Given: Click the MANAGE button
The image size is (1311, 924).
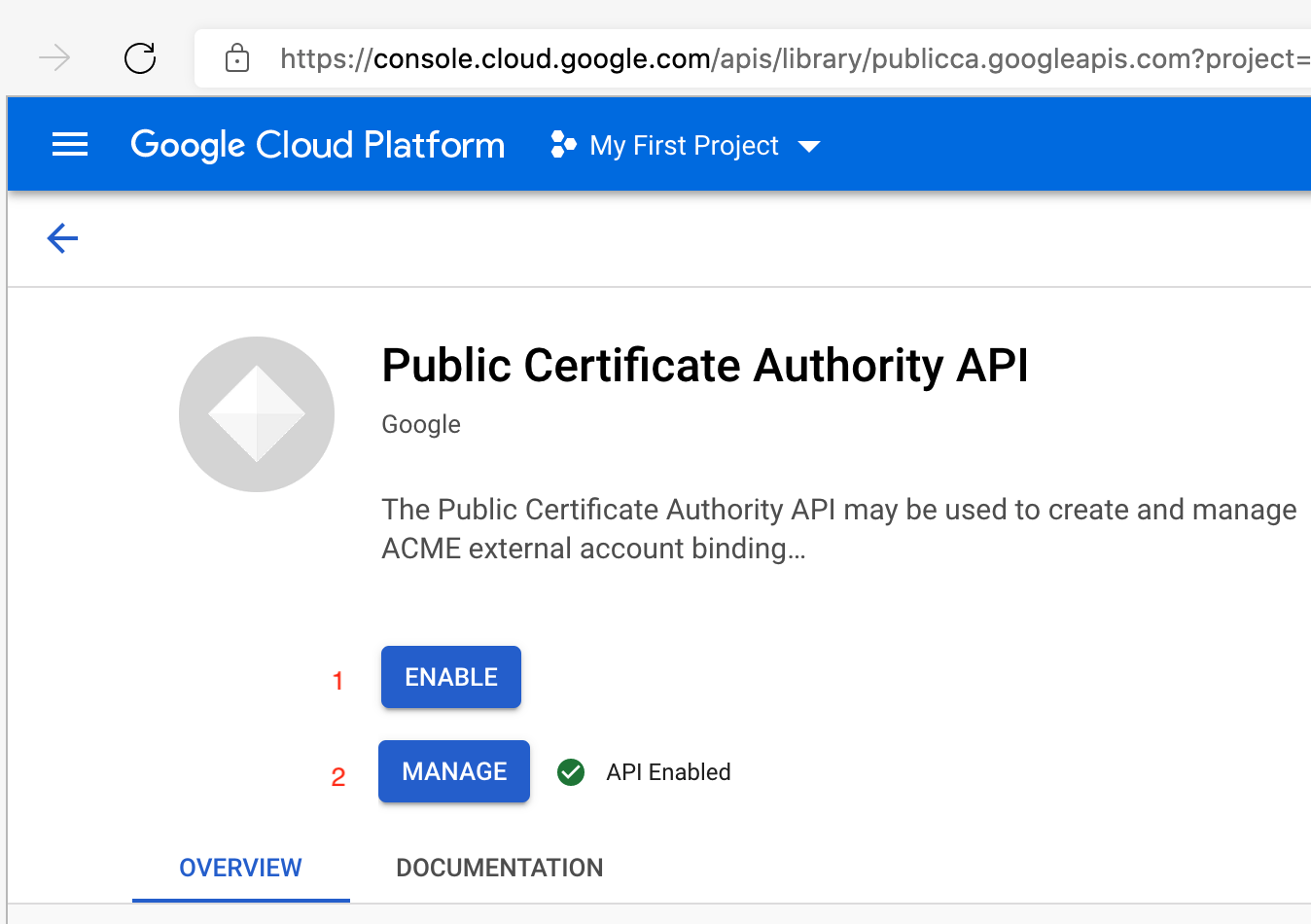Looking at the screenshot, I should coord(454,771).
